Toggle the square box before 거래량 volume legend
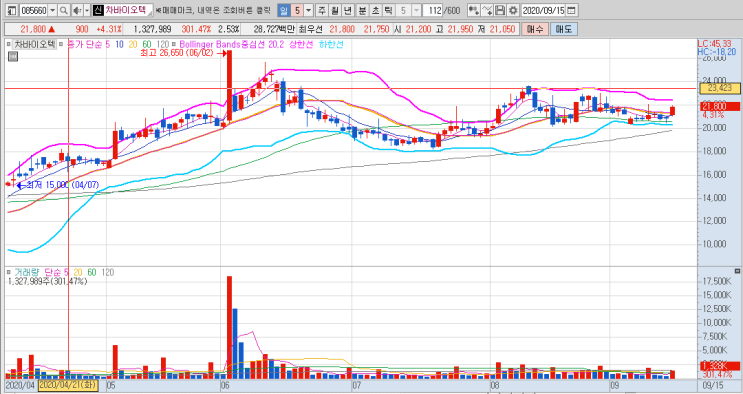 [x=9, y=272]
